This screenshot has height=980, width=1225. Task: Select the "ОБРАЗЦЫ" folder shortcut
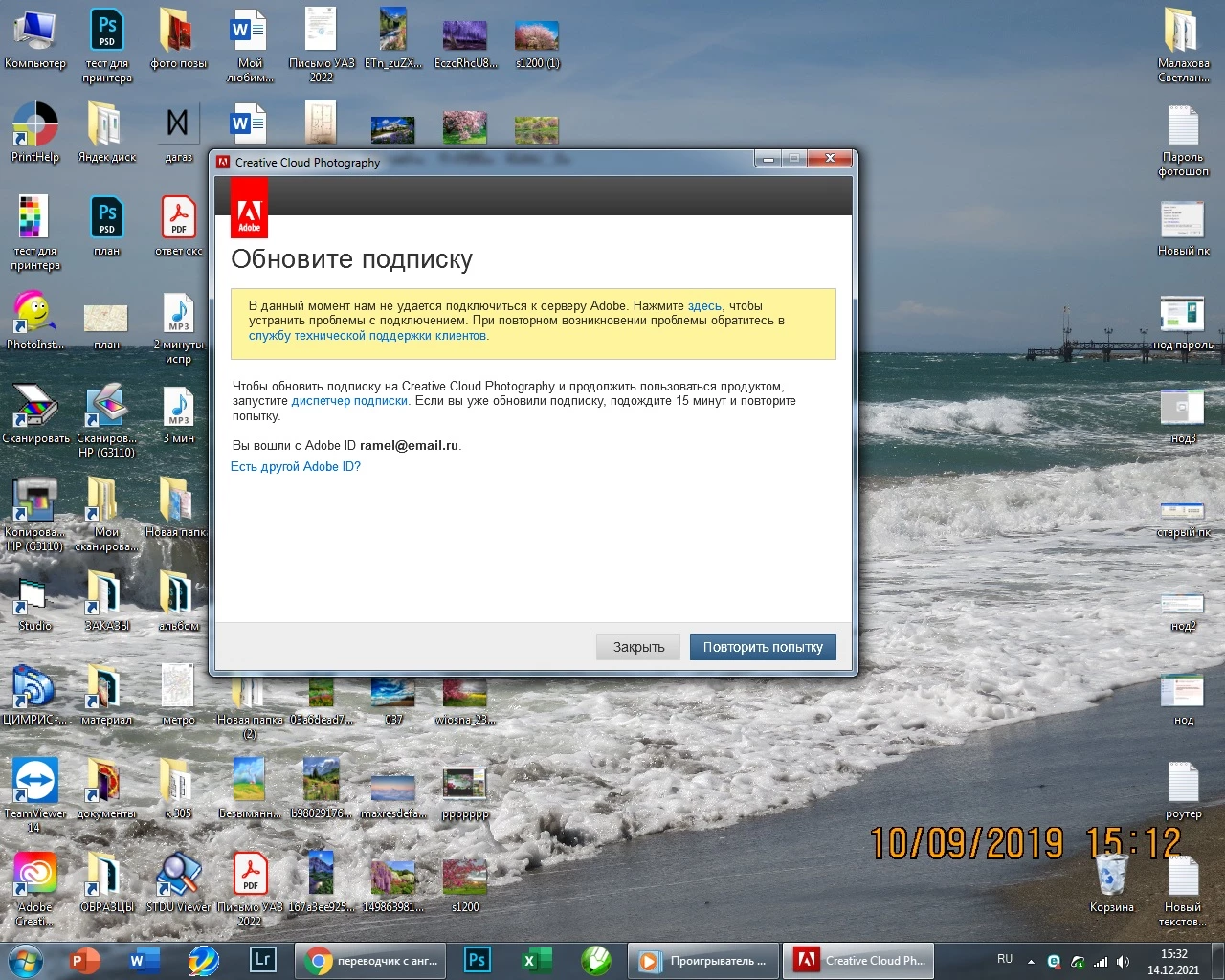coord(106,882)
